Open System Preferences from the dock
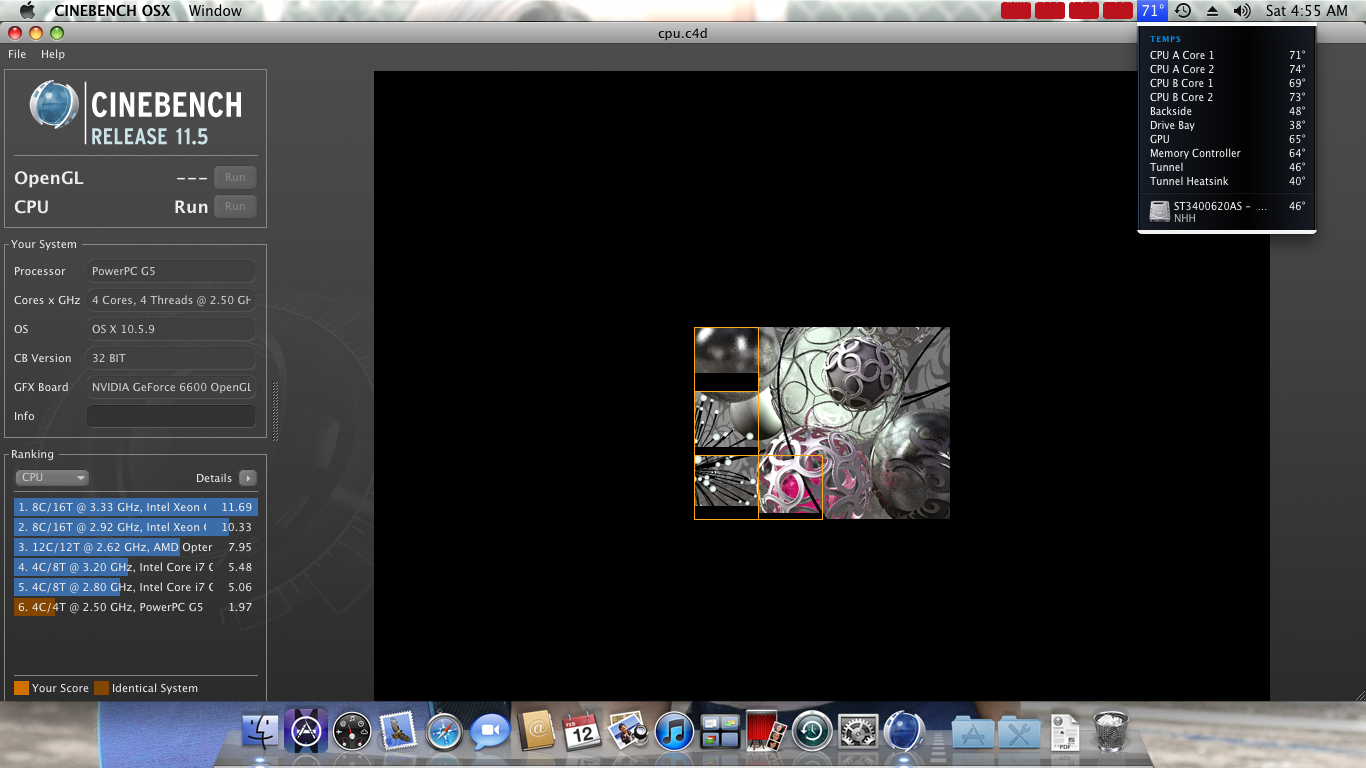Screen dimensions: 1366x768 tap(858, 732)
